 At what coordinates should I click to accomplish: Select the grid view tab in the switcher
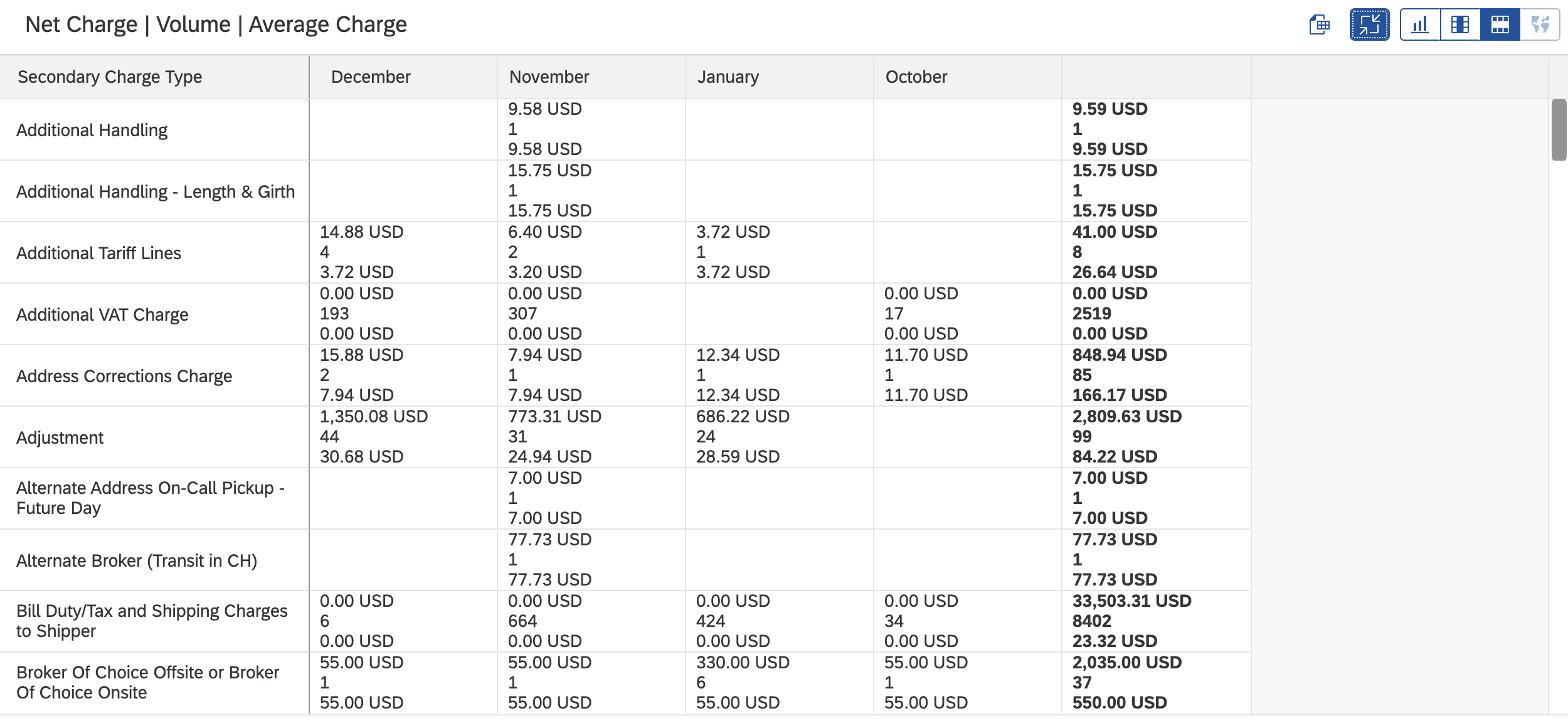coord(1500,25)
